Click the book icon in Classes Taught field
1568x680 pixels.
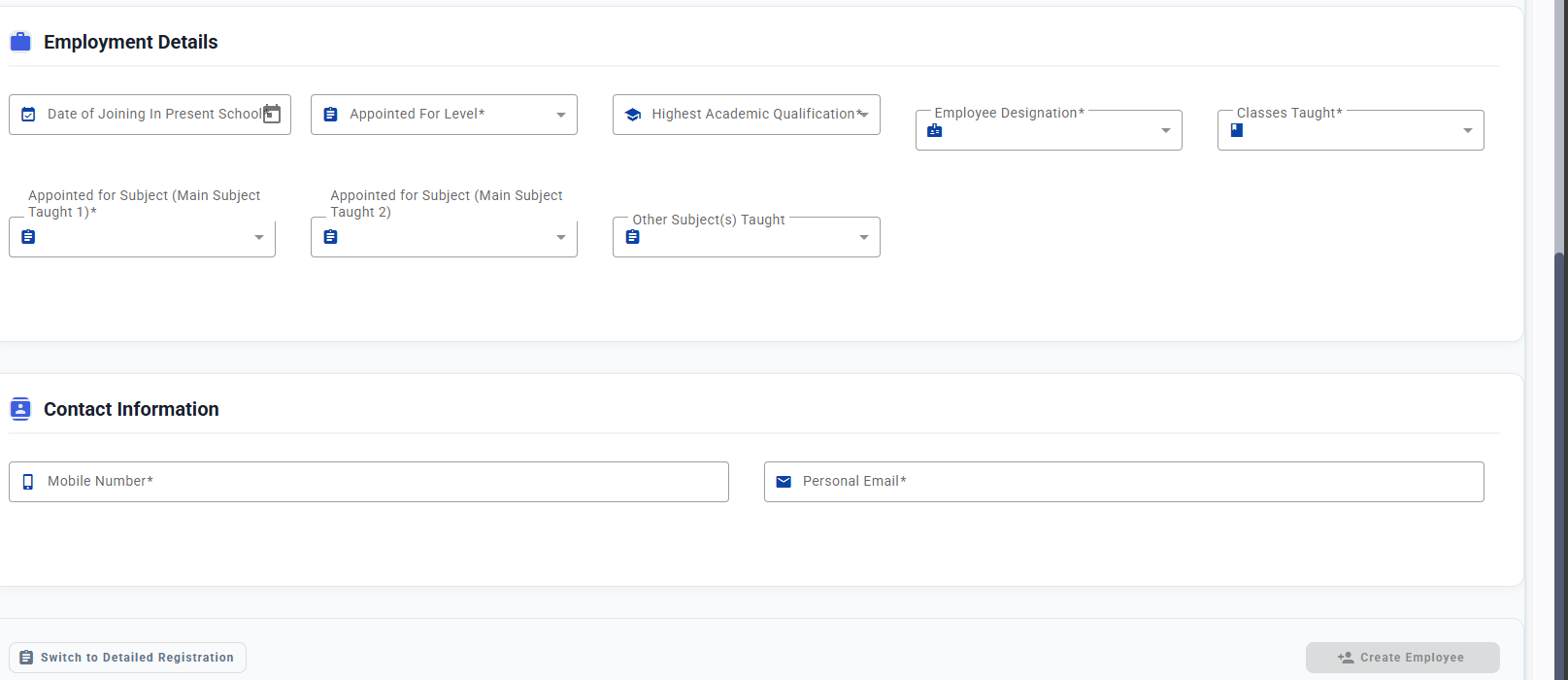click(x=1237, y=130)
